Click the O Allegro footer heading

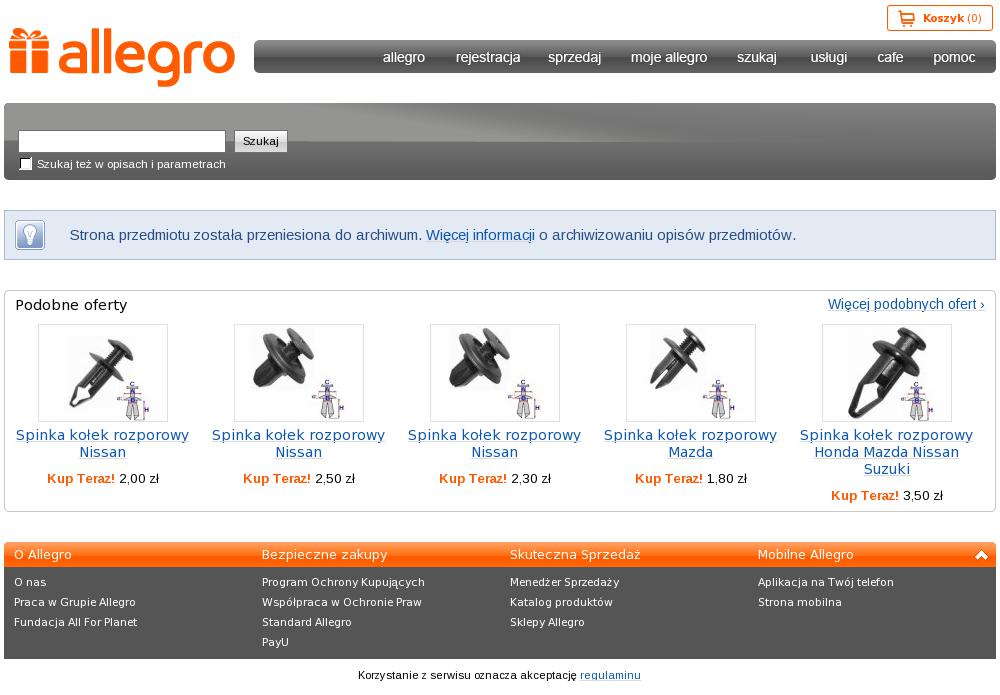point(43,555)
